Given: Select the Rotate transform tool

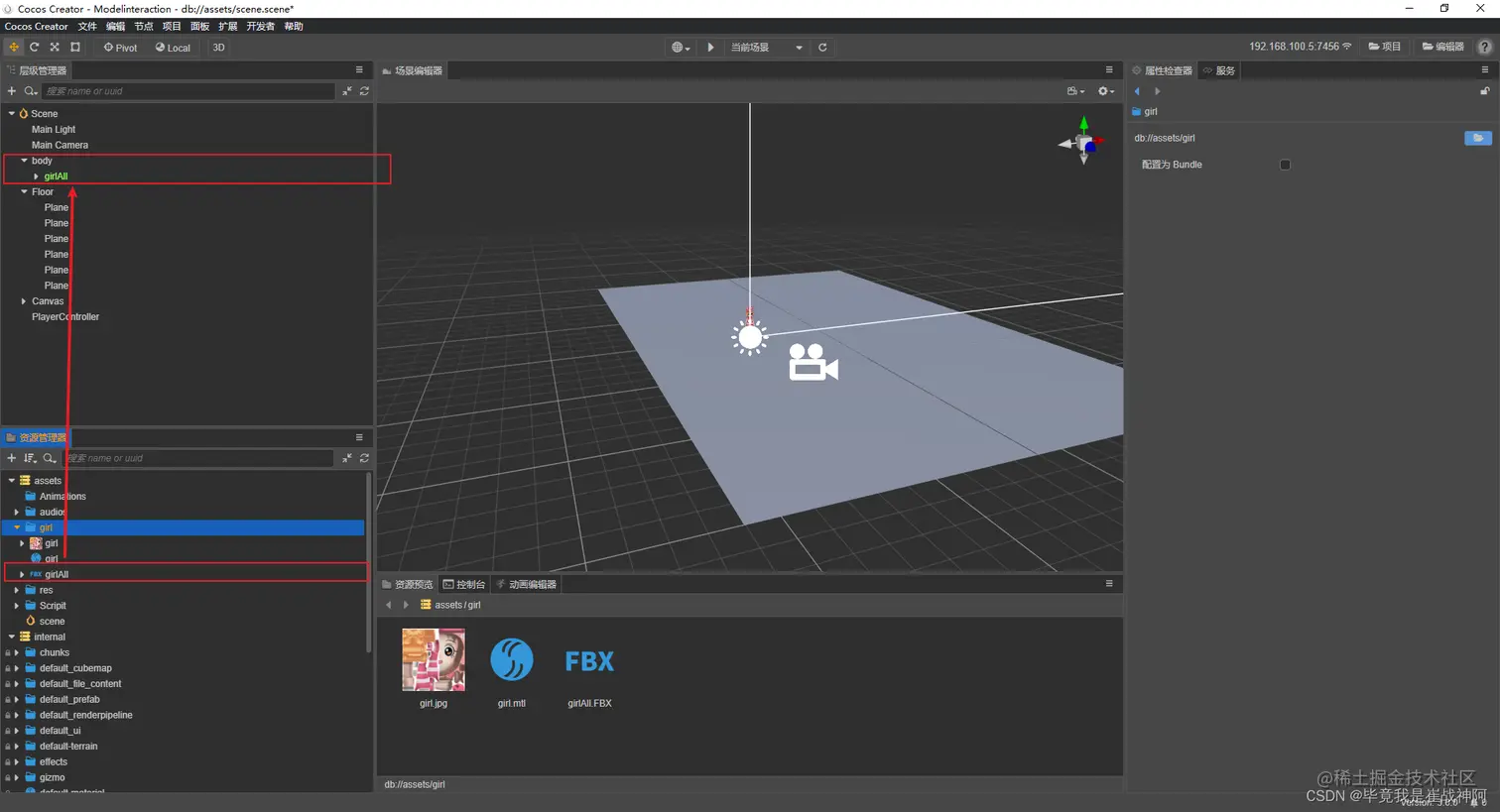Looking at the screenshot, I should pyautogui.click(x=34, y=47).
